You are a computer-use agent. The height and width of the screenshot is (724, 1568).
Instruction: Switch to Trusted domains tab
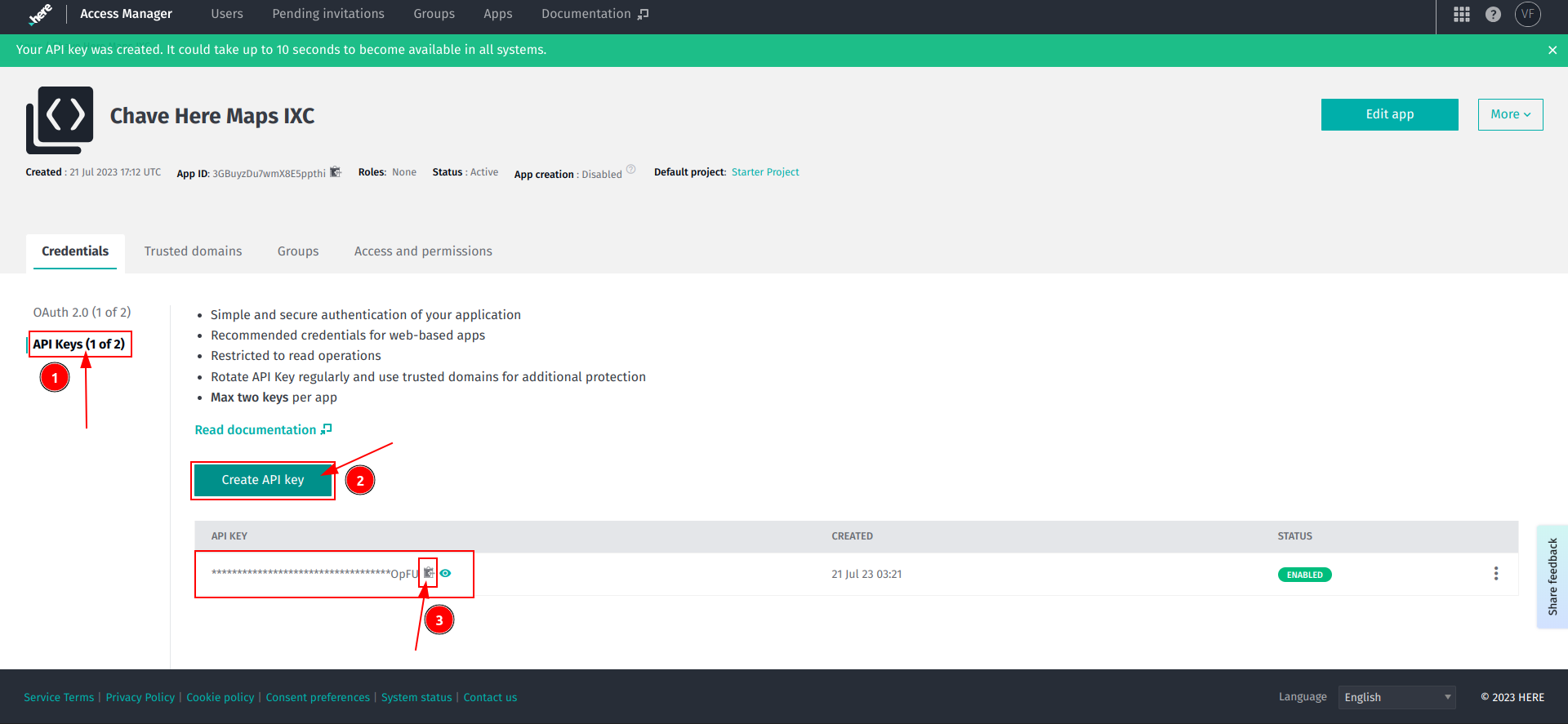coord(193,251)
